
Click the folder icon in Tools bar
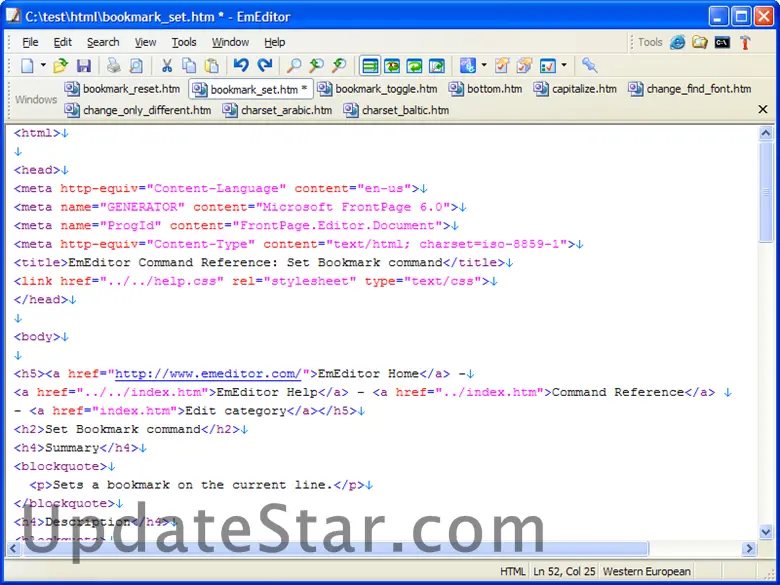(x=700, y=42)
